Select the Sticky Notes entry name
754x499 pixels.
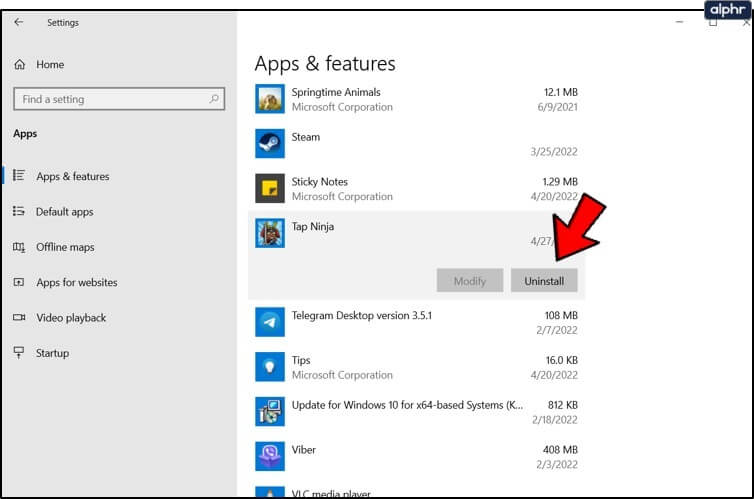point(319,182)
